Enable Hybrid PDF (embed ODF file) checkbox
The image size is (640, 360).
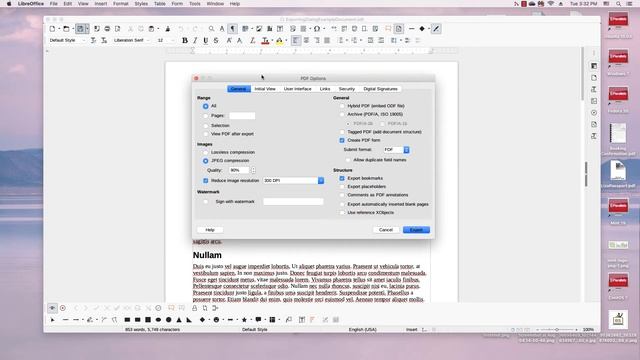(342, 106)
